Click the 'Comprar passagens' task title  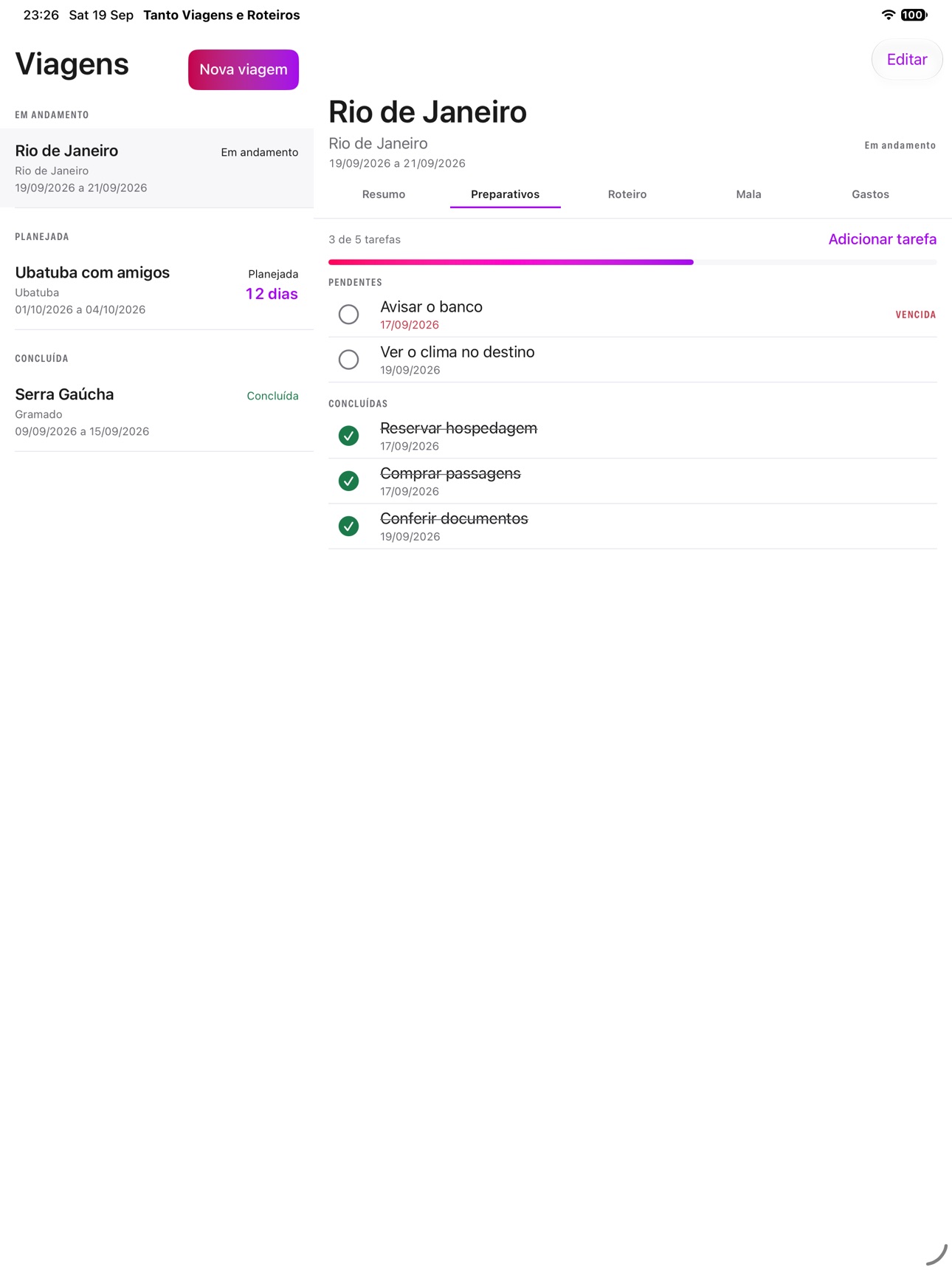[x=450, y=473]
